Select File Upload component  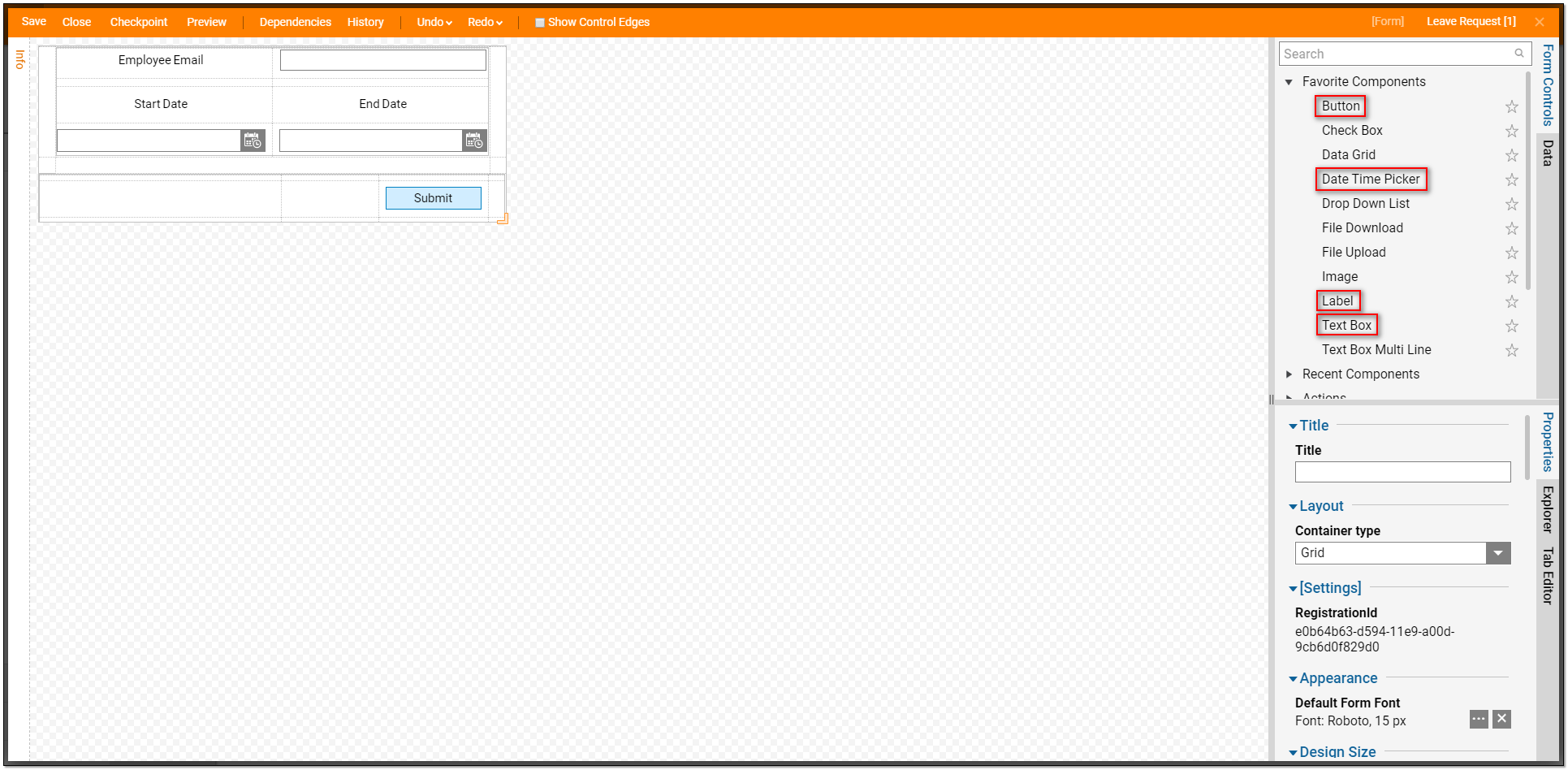pyautogui.click(x=1354, y=253)
